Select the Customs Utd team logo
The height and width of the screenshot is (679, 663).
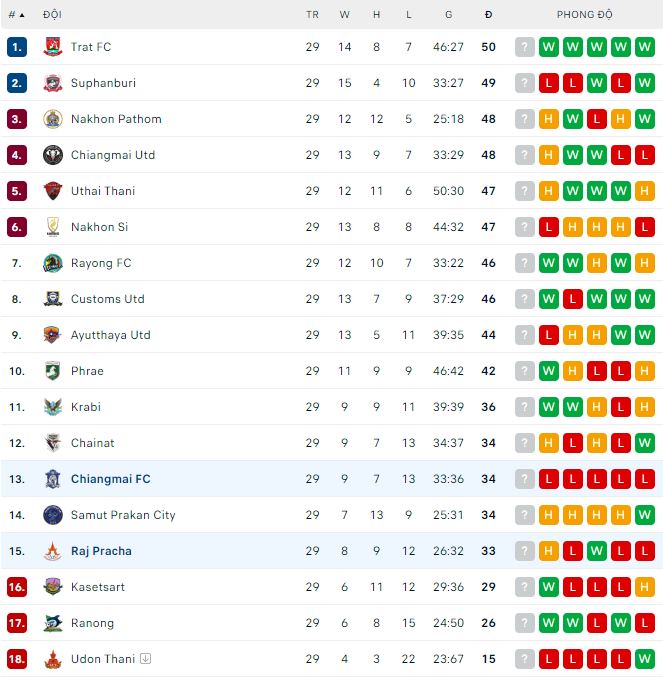tap(53, 299)
